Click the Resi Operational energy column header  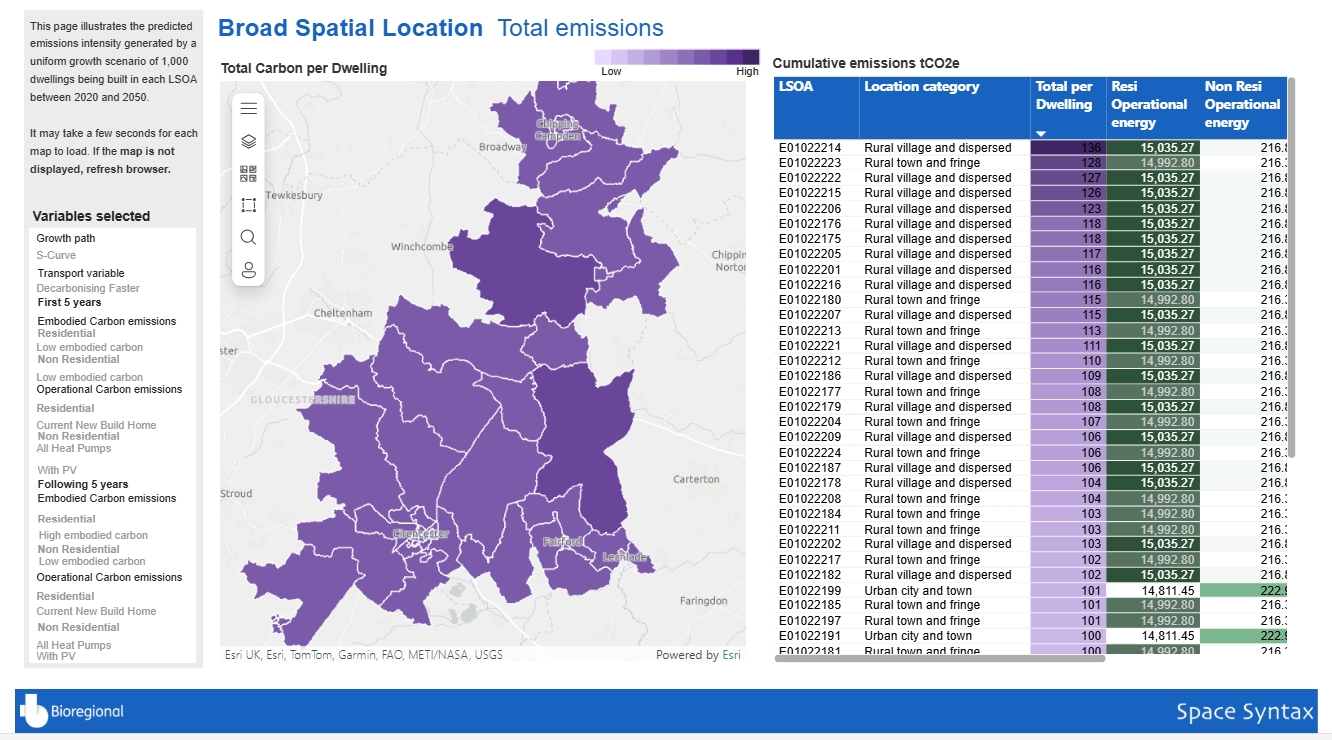[x=1149, y=104]
